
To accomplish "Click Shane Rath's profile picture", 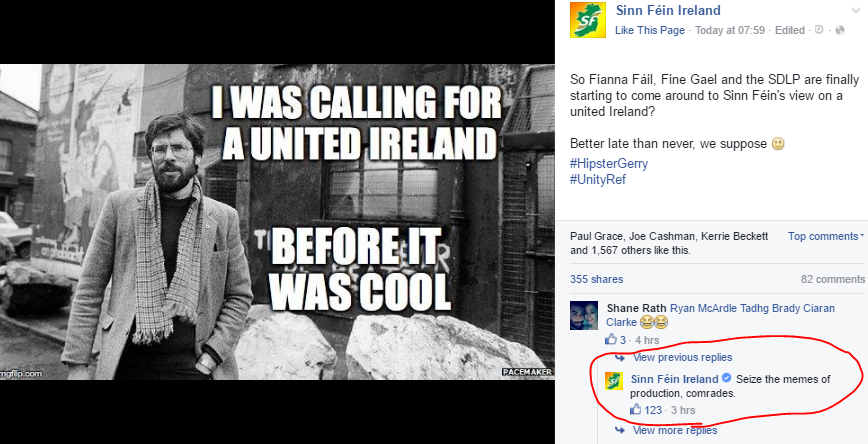I will point(584,316).
